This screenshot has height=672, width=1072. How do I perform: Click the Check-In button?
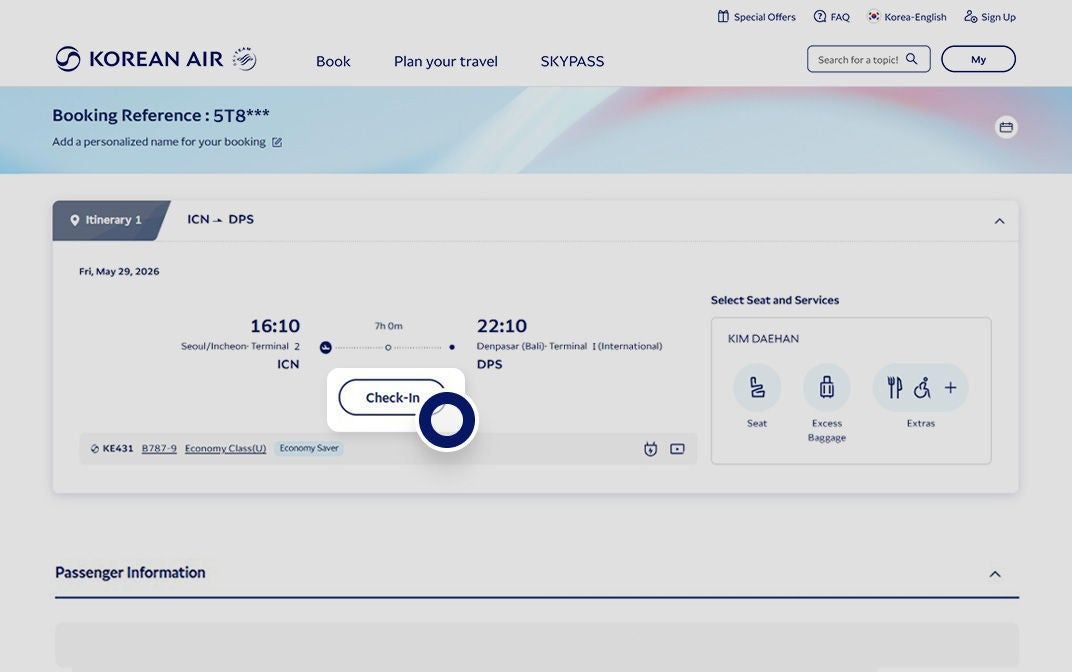(x=392, y=398)
